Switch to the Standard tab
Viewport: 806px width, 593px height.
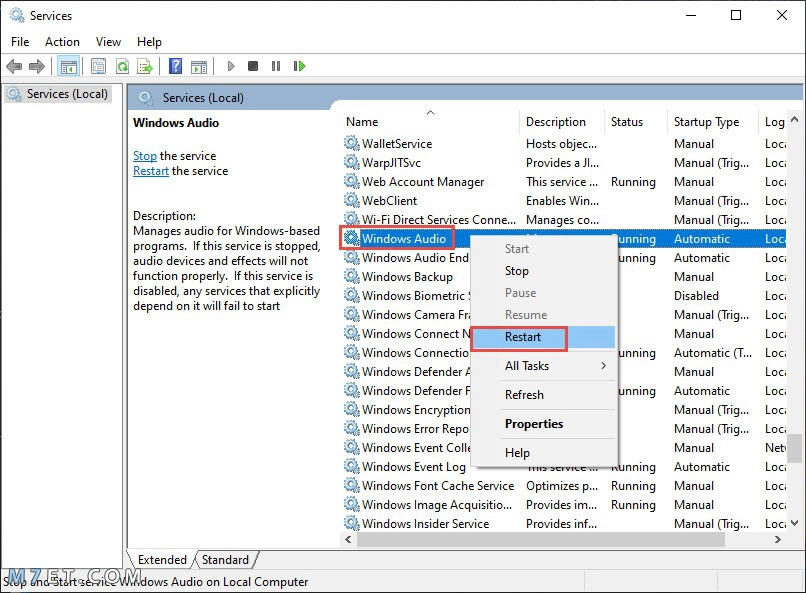(x=225, y=560)
